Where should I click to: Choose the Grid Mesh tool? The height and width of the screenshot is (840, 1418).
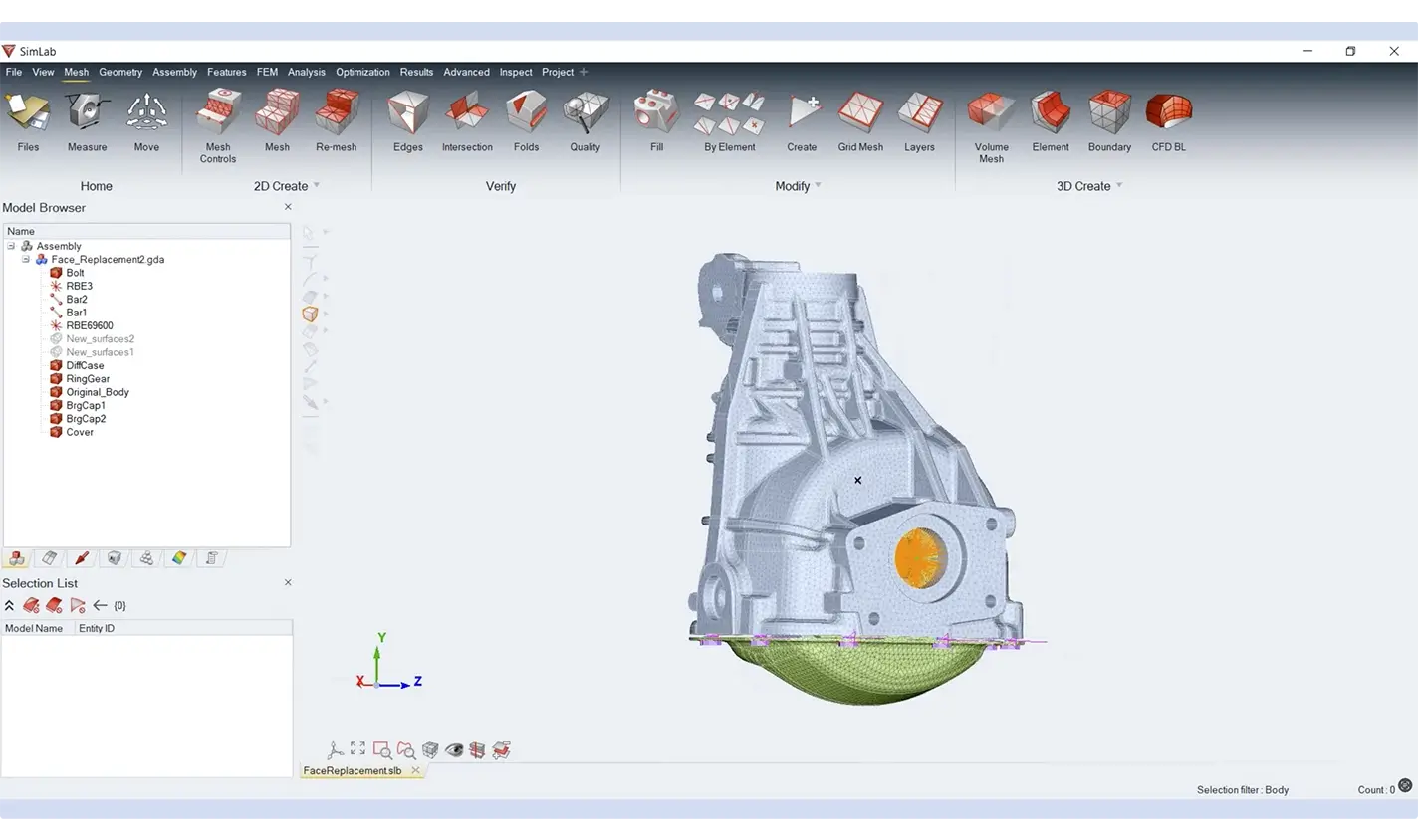pyautogui.click(x=860, y=121)
